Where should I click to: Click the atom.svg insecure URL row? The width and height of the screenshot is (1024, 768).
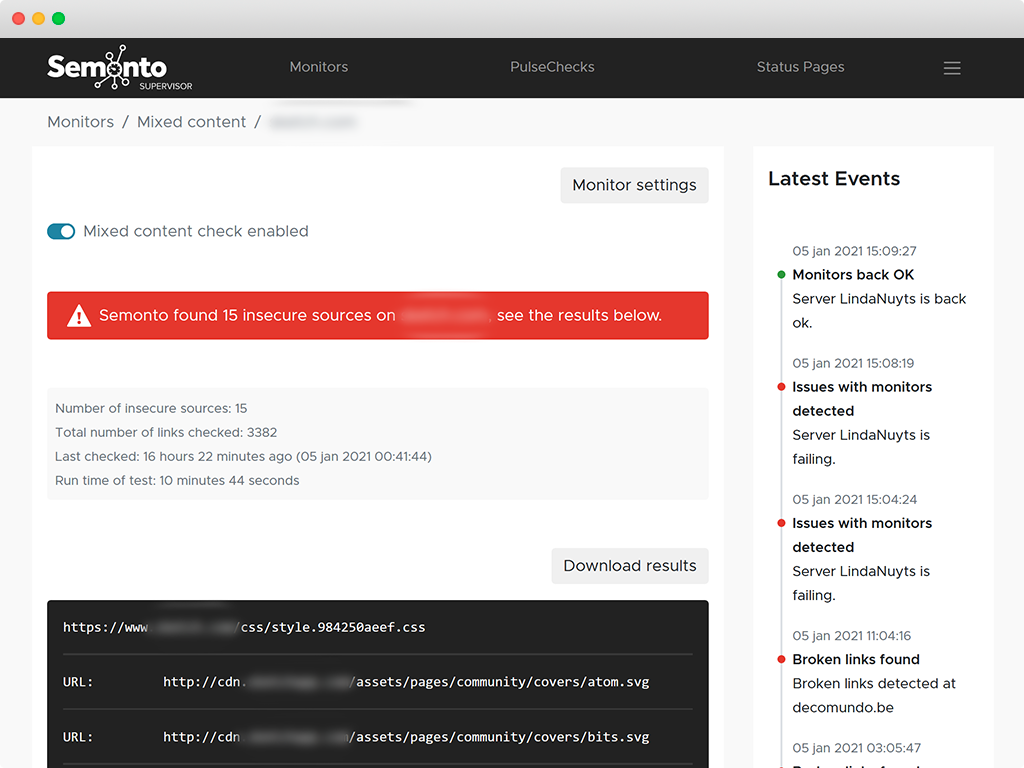click(x=406, y=682)
